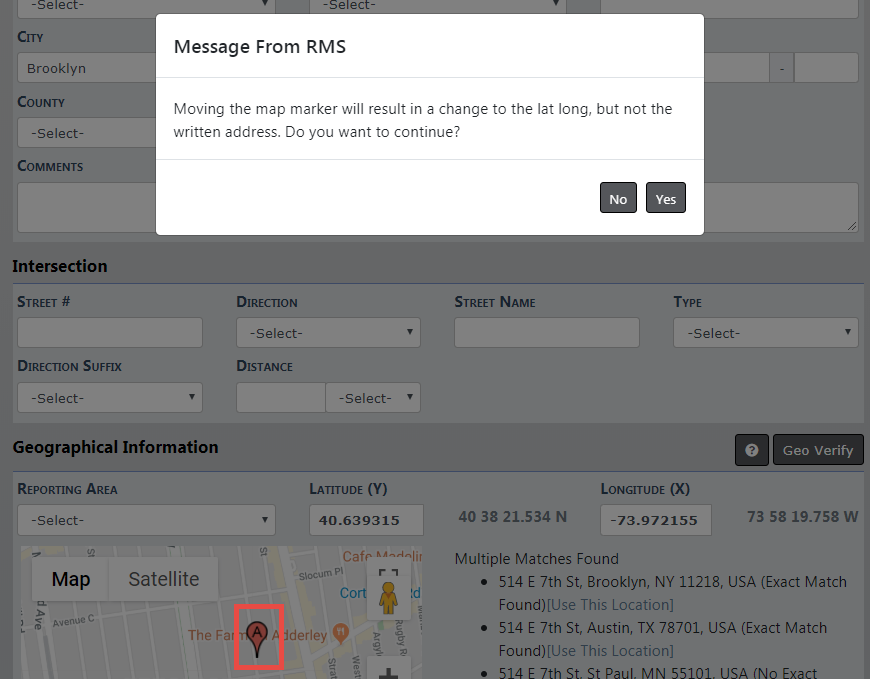Open the Direction Suffix dropdown
Screen dimensions: 870x679
[x=110, y=398]
